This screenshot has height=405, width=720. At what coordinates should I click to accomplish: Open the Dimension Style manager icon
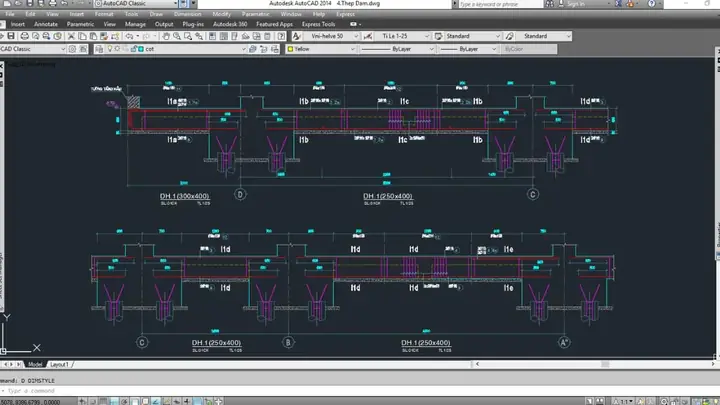368,36
